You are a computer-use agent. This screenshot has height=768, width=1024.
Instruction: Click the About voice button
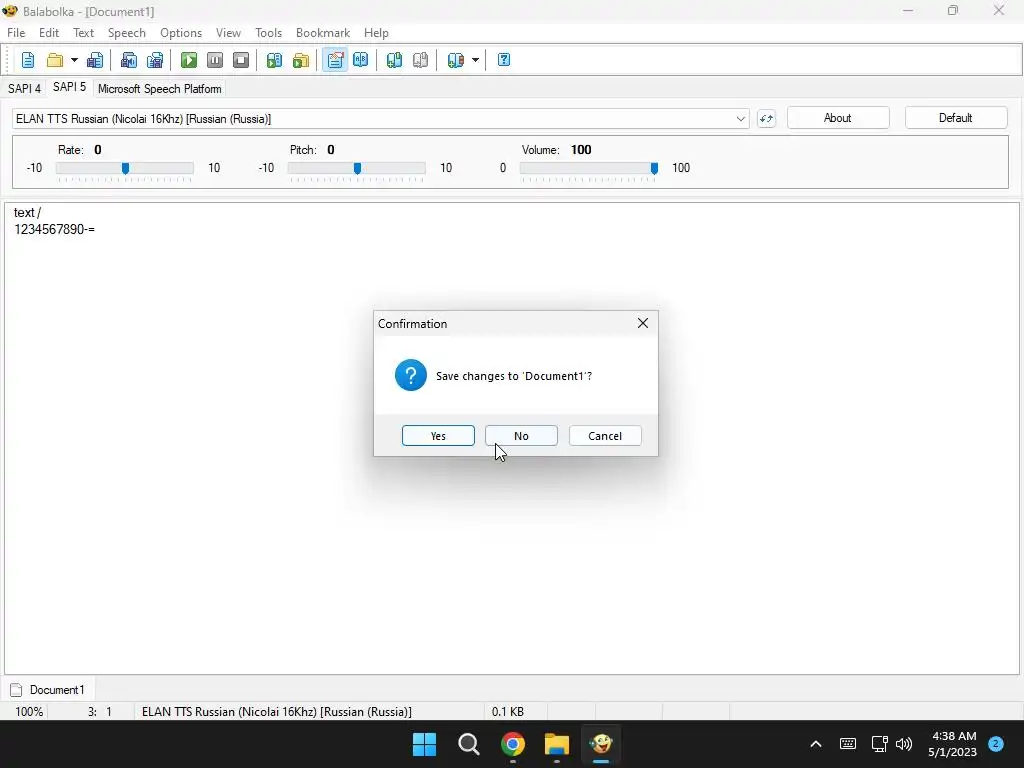[x=838, y=118]
